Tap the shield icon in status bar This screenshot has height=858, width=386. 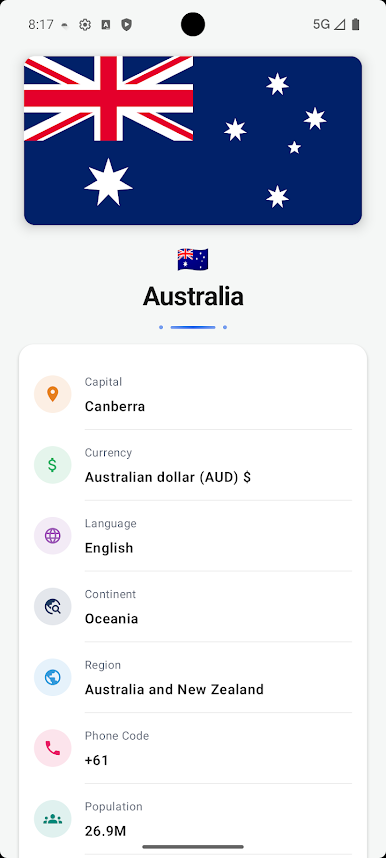(126, 25)
